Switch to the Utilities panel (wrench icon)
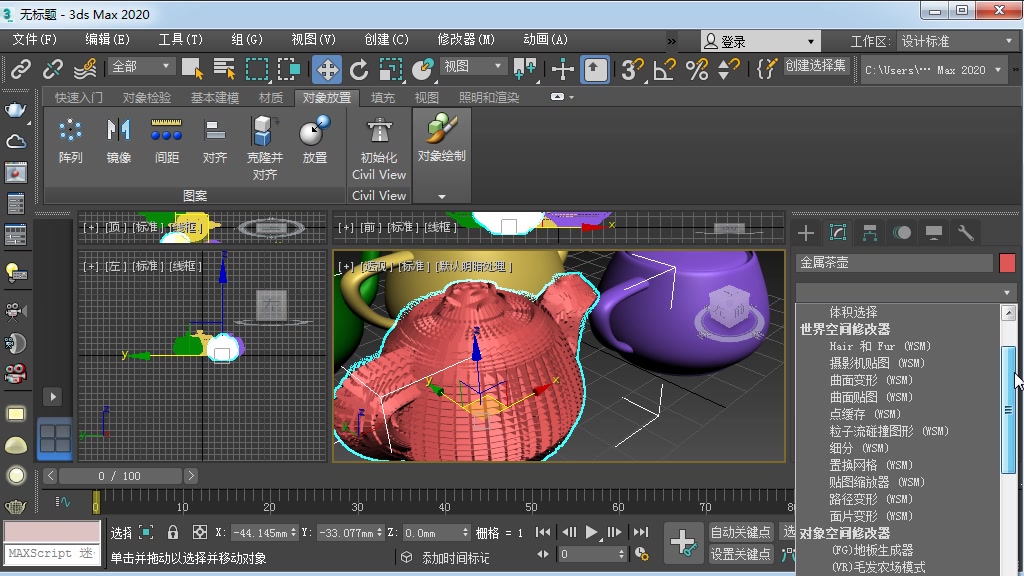1024x576 pixels. tap(964, 232)
